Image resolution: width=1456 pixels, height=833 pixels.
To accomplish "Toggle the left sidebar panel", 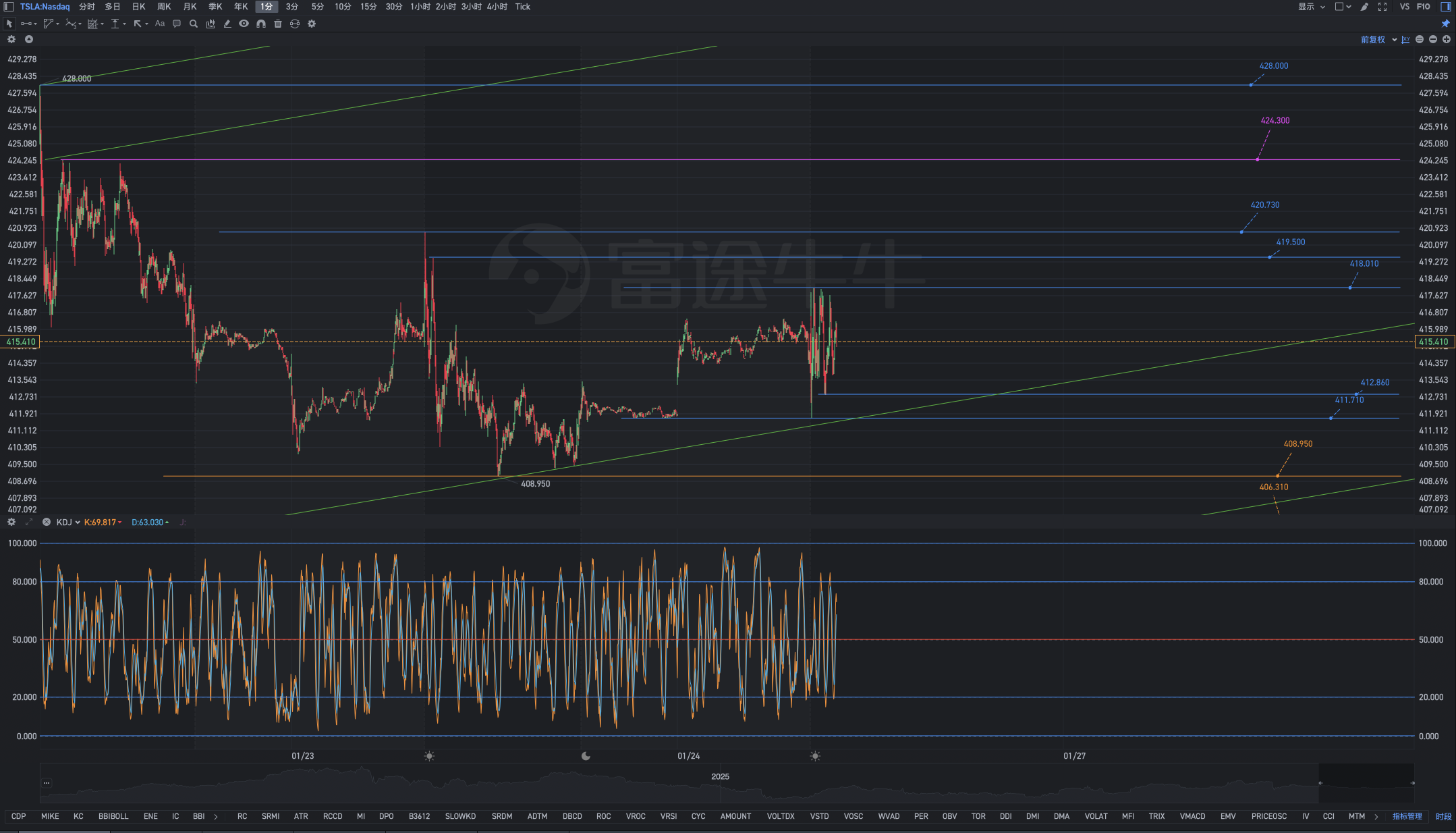I will (x=9, y=7).
